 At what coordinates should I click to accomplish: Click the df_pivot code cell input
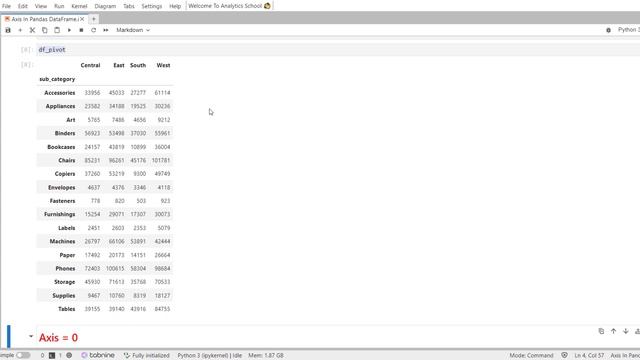(x=338, y=50)
